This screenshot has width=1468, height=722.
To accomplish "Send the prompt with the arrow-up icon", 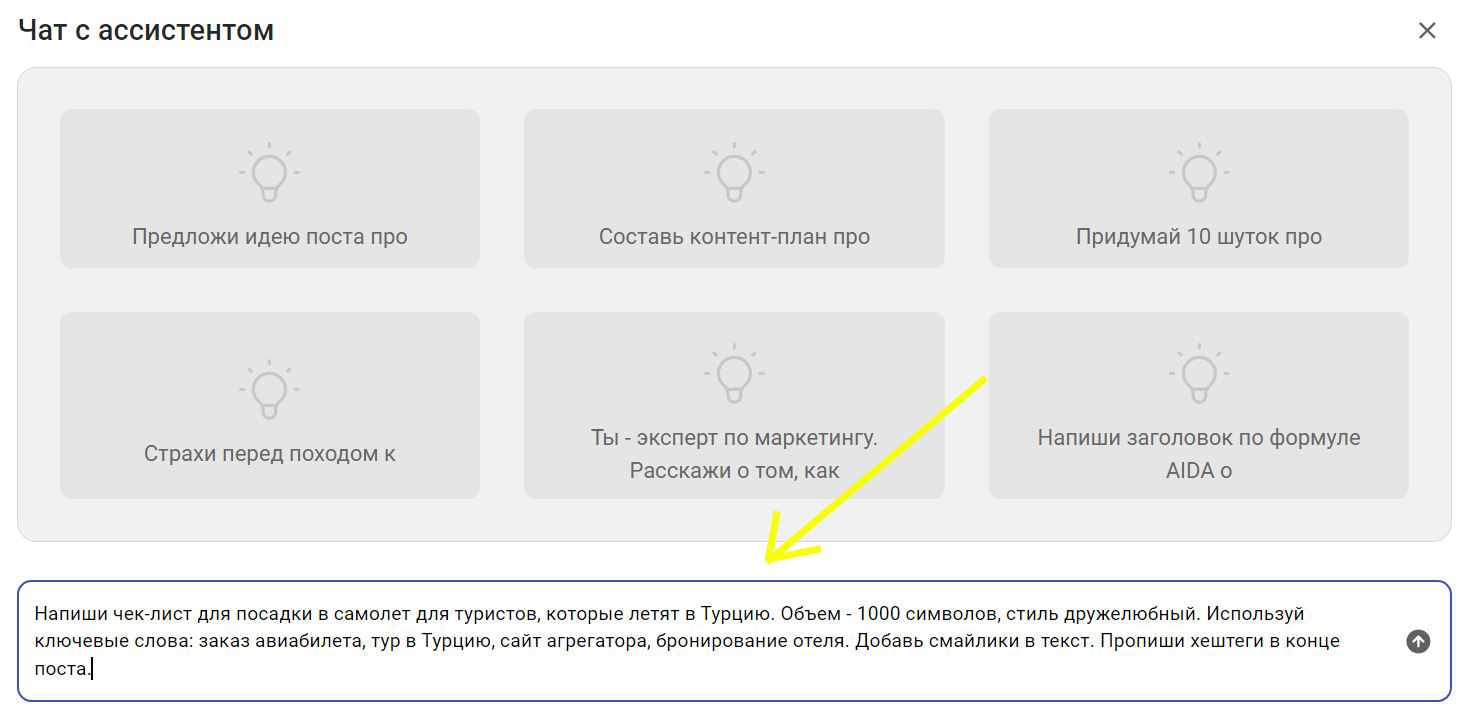I will click(1418, 642).
